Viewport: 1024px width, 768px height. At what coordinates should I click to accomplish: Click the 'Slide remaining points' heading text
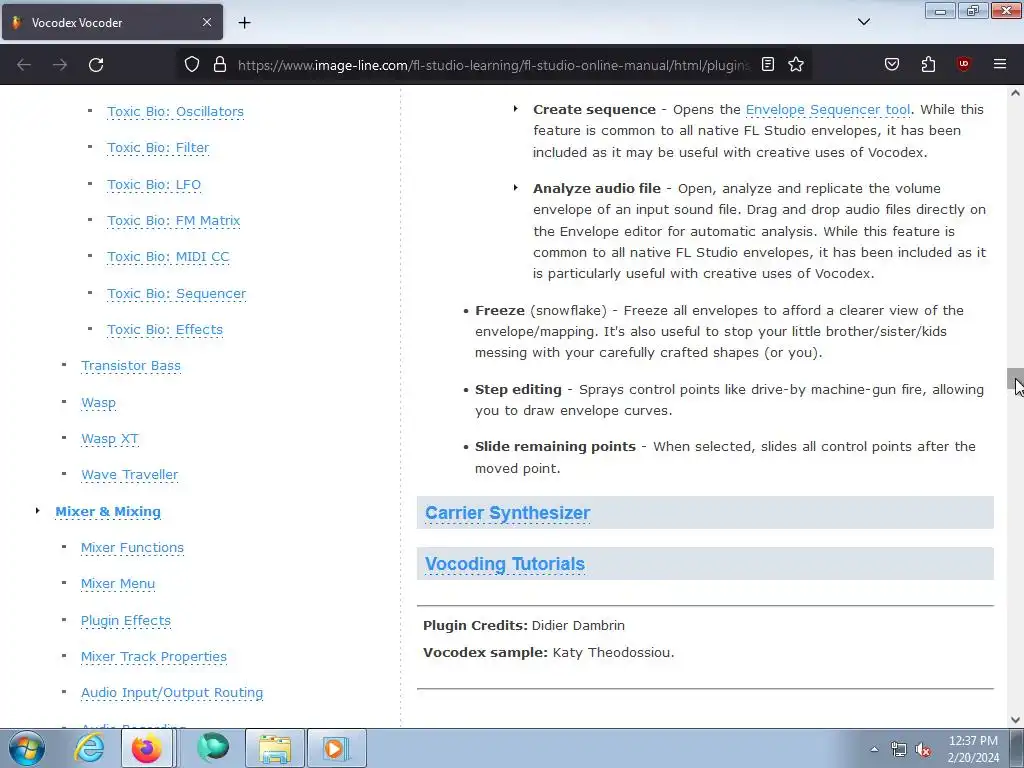pos(555,447)
